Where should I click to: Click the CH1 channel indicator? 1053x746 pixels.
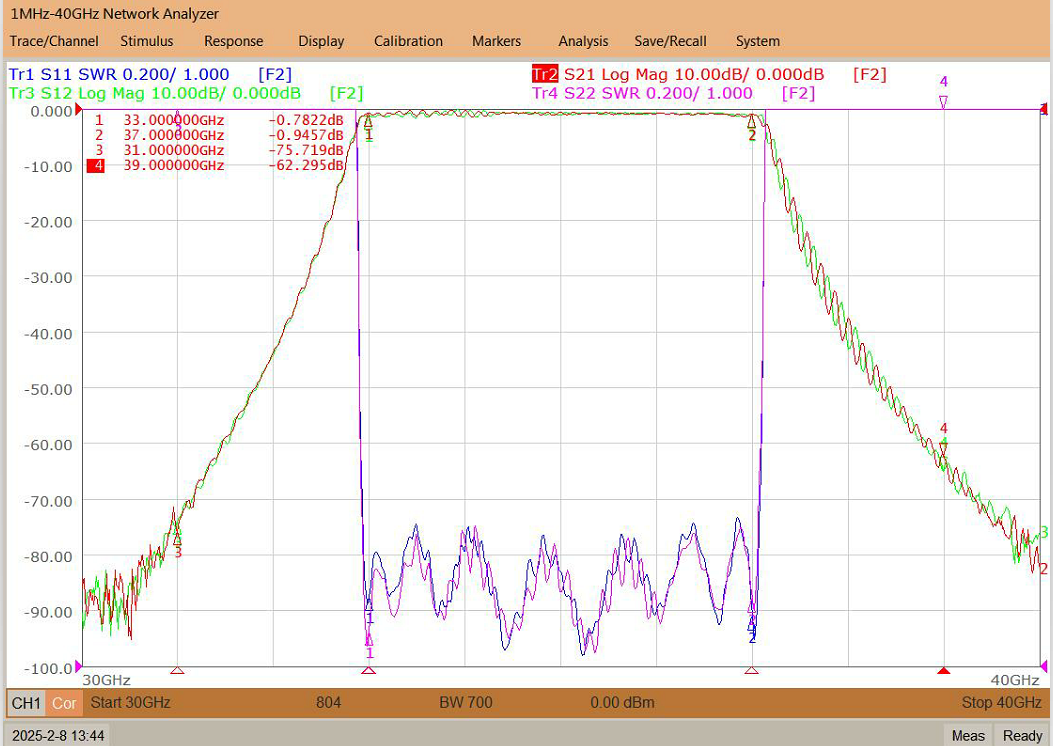pyautogui.click(x=27, y=703)
